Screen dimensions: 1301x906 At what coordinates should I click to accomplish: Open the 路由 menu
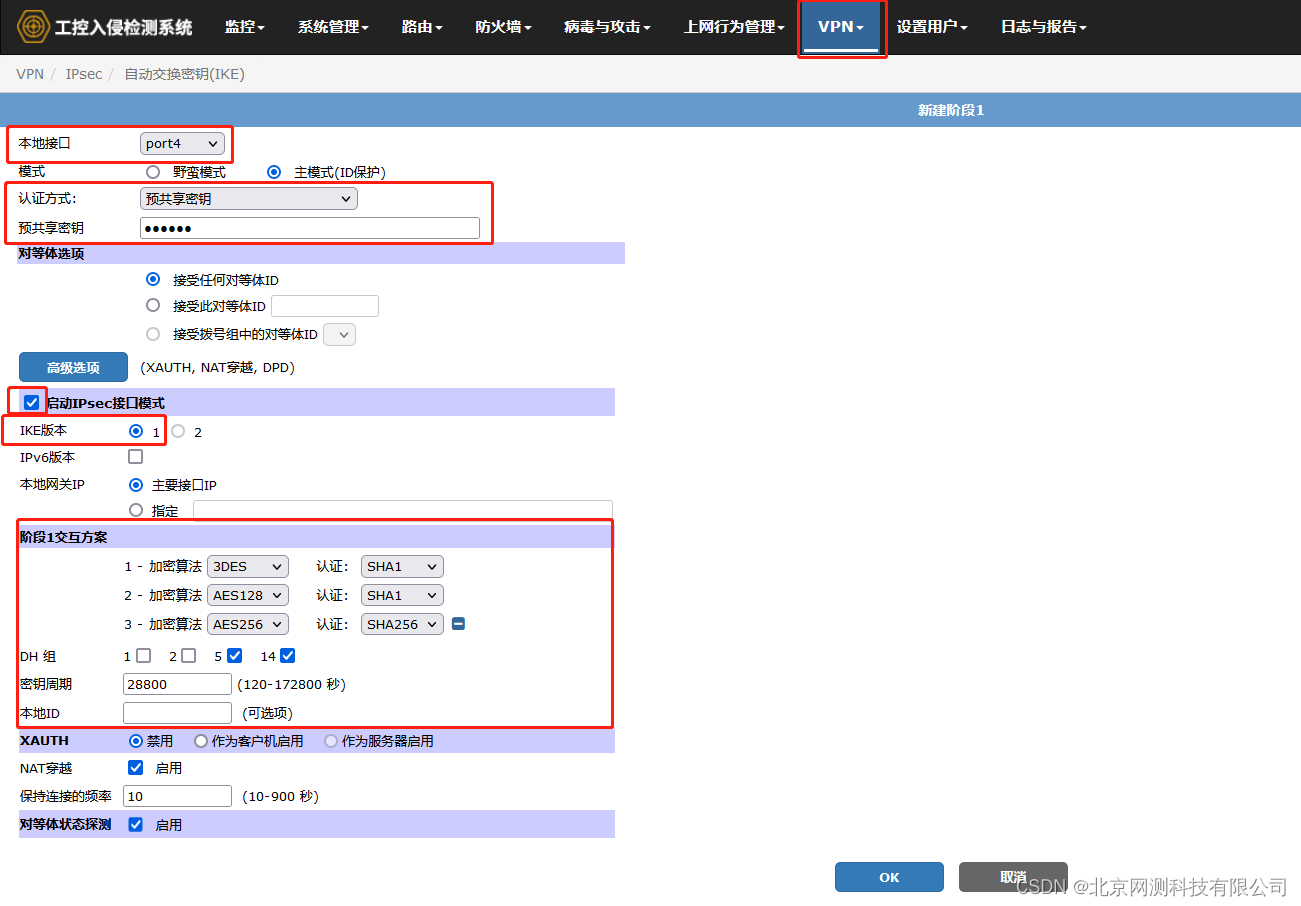coord(422,27)
